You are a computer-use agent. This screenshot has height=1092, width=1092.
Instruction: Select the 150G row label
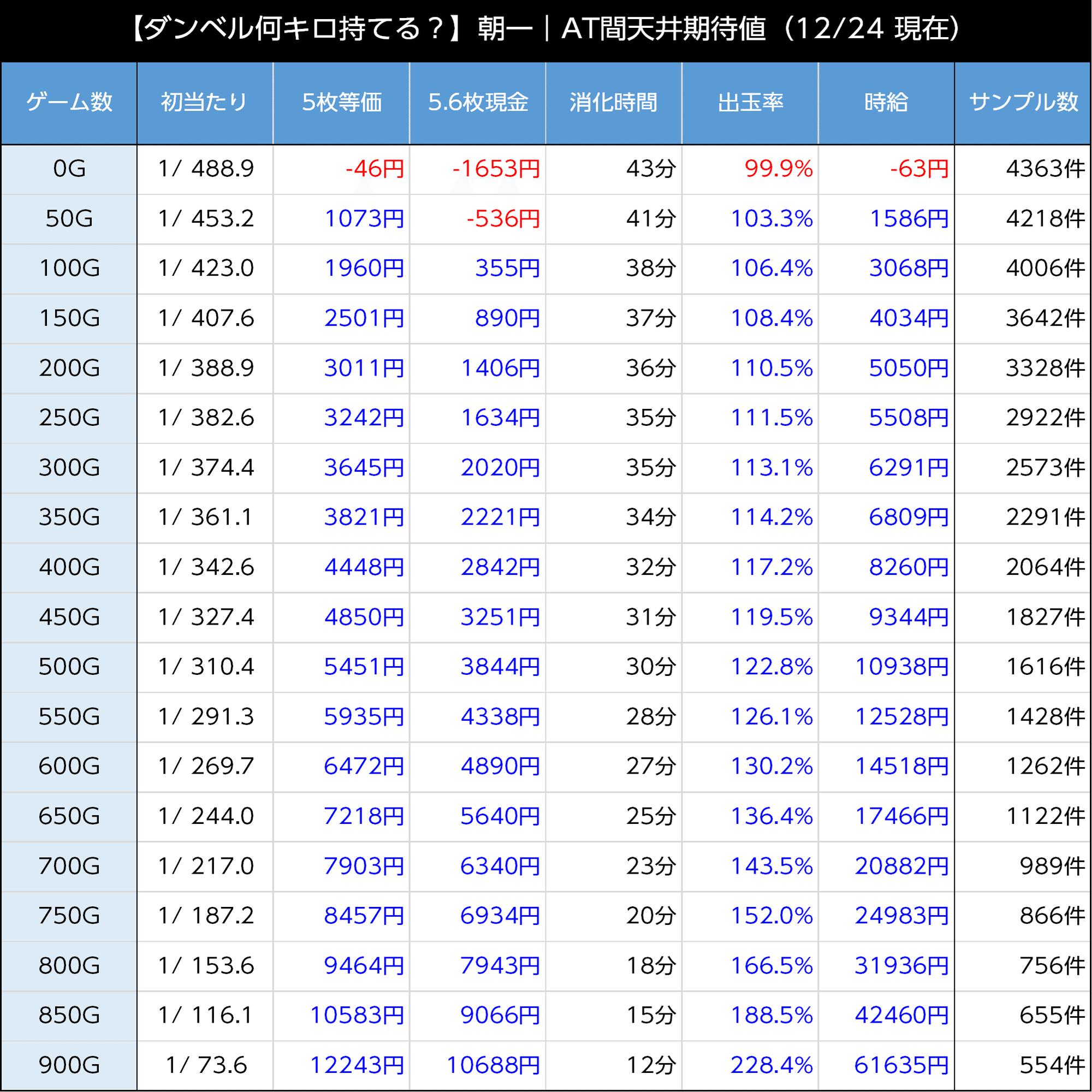click(69, 319)
